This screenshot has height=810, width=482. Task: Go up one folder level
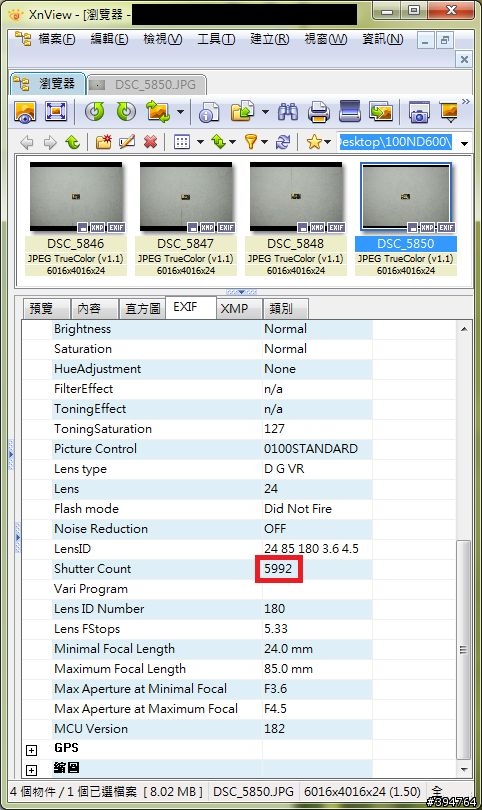[72, 142]
